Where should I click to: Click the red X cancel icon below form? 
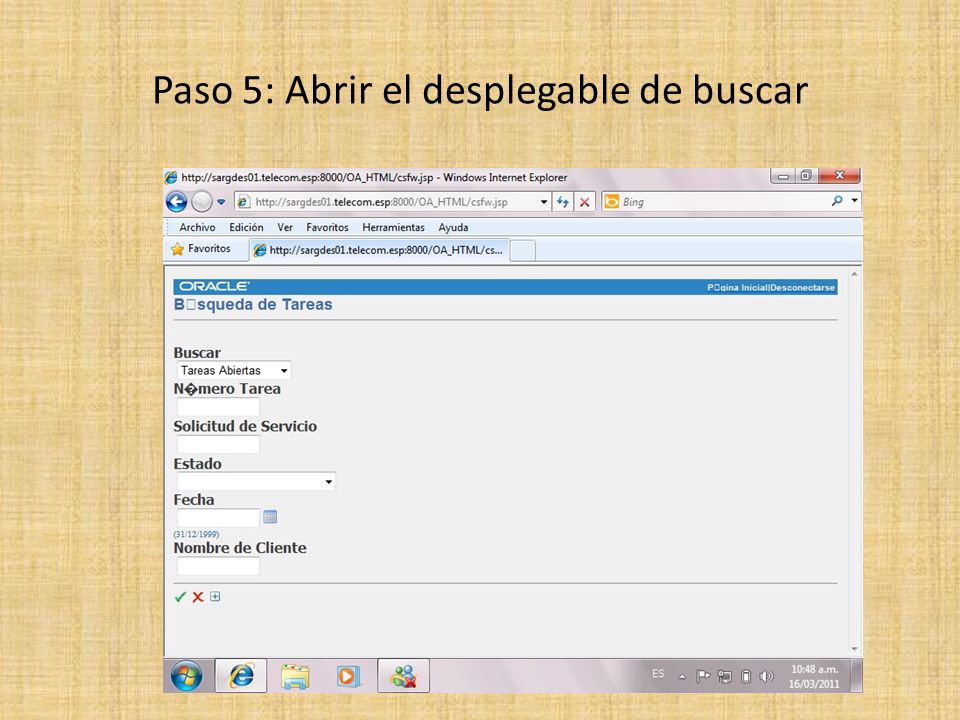[x=198, y=597]
